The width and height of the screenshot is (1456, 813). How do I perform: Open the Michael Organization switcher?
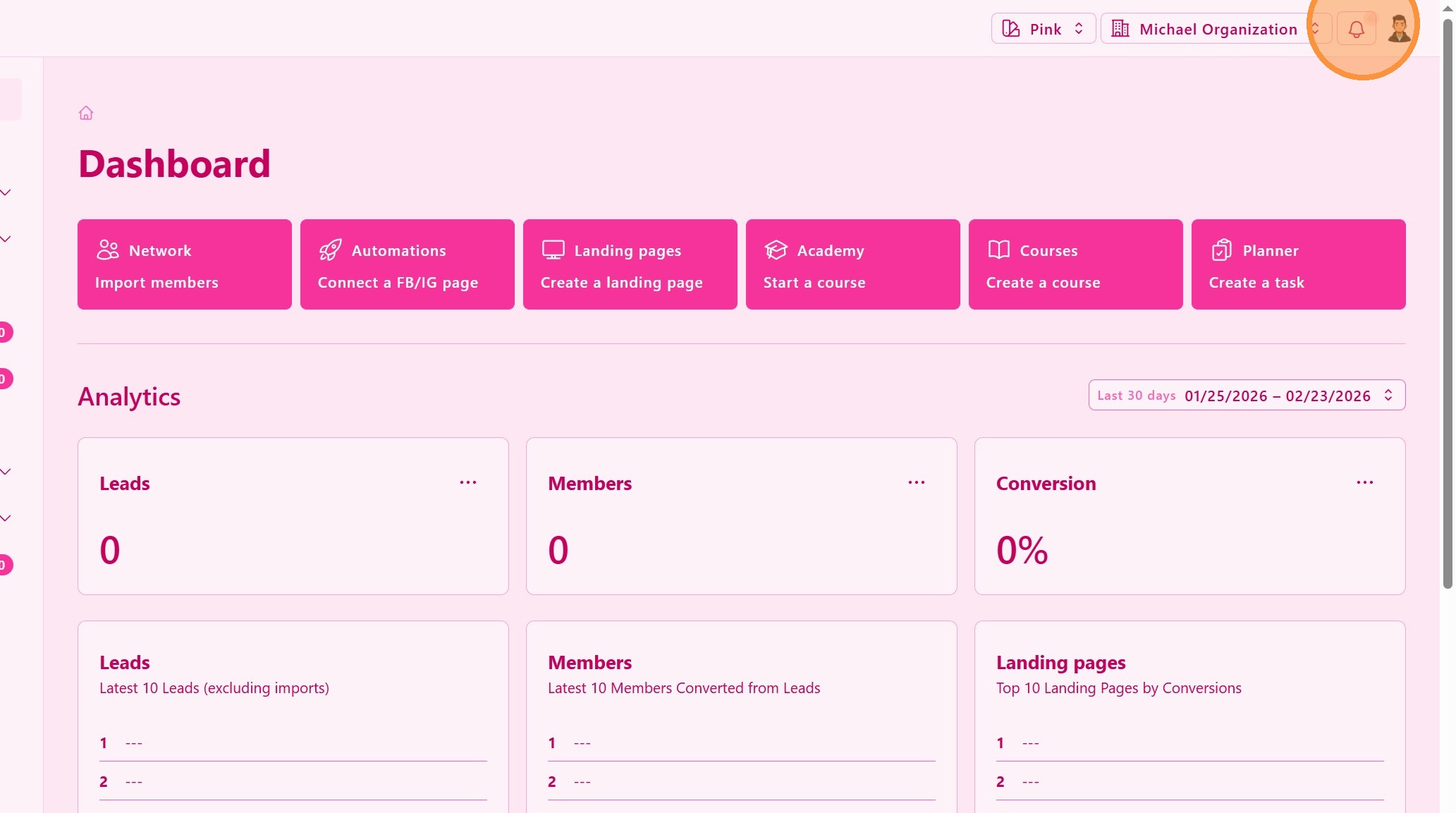coord(1216,29)
